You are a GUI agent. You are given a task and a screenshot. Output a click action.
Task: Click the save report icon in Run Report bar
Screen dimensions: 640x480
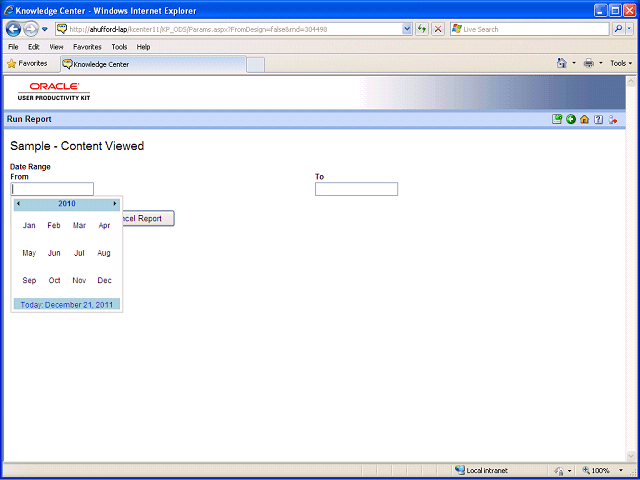557,119
